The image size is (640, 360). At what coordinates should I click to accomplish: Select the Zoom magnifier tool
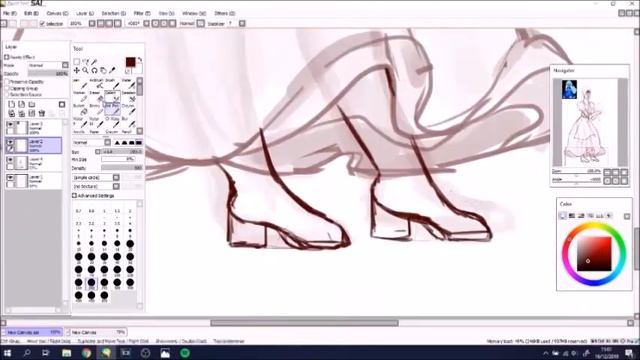(85, 70)
